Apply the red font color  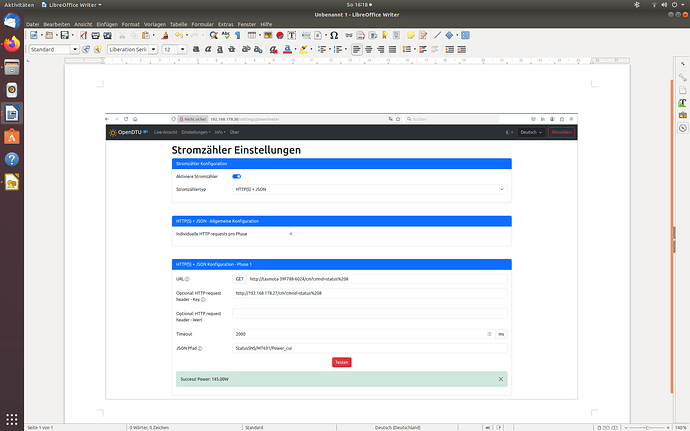click(287, 49)
